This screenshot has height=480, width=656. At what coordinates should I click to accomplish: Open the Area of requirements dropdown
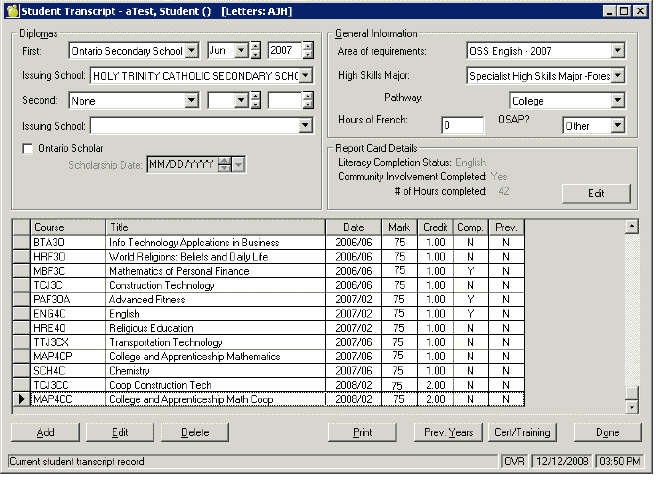(x=617, y=51)
